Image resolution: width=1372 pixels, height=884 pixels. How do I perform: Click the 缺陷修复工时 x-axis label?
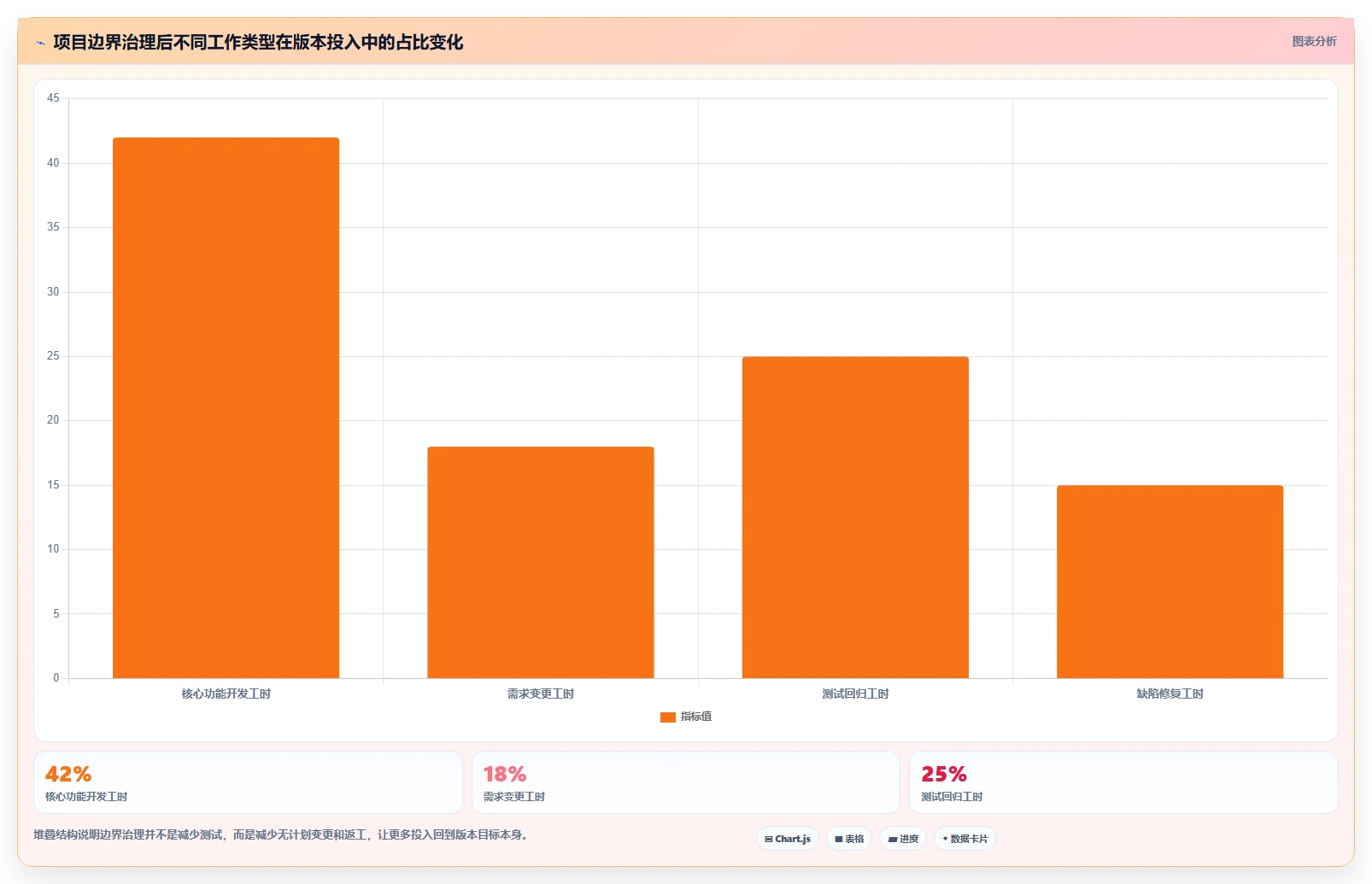[1170, 694]
